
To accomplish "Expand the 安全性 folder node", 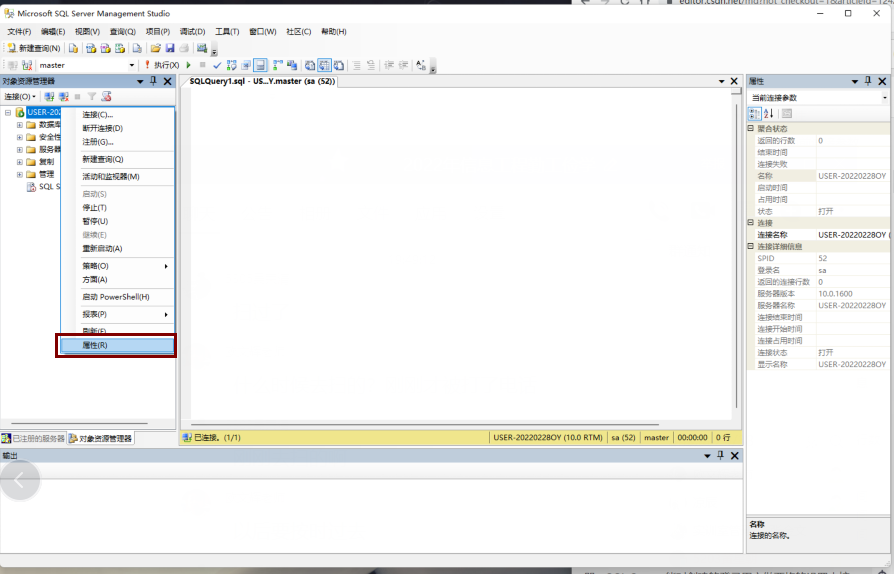I will coord(20,137).
